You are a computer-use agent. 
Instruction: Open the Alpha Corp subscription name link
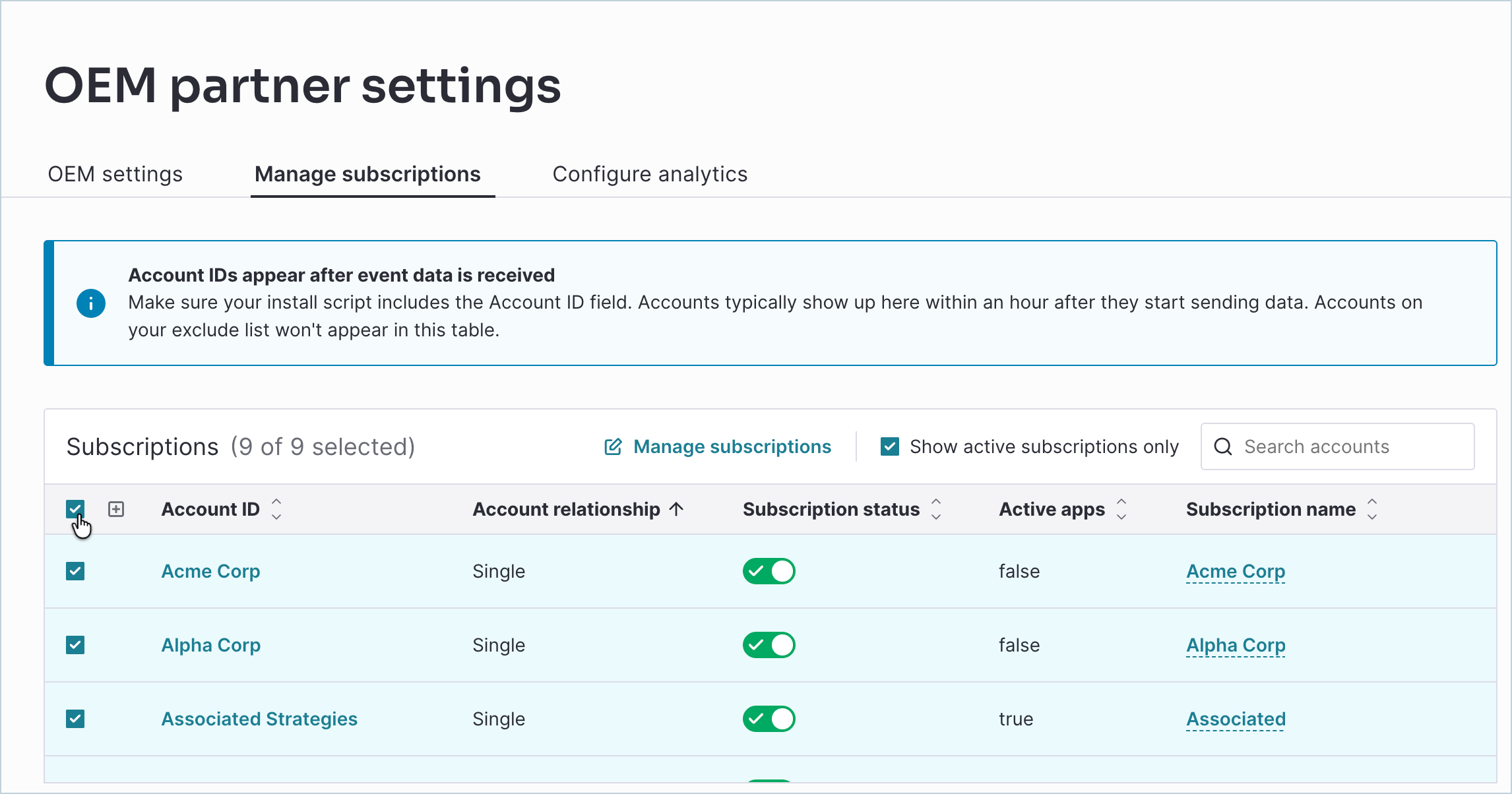(x=1236, y=645)
